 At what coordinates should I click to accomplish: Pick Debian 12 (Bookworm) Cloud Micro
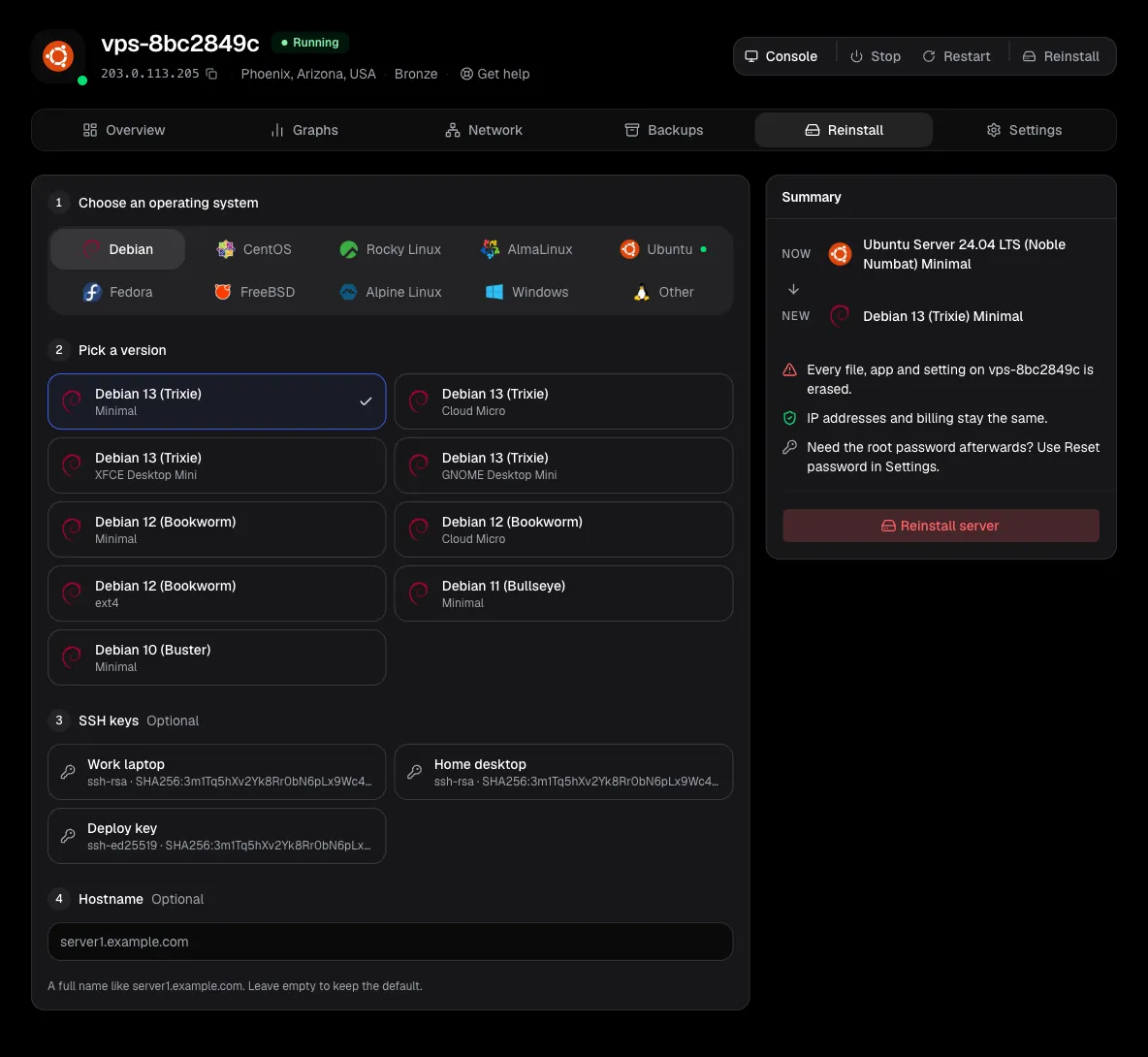[x=563, y=530]
